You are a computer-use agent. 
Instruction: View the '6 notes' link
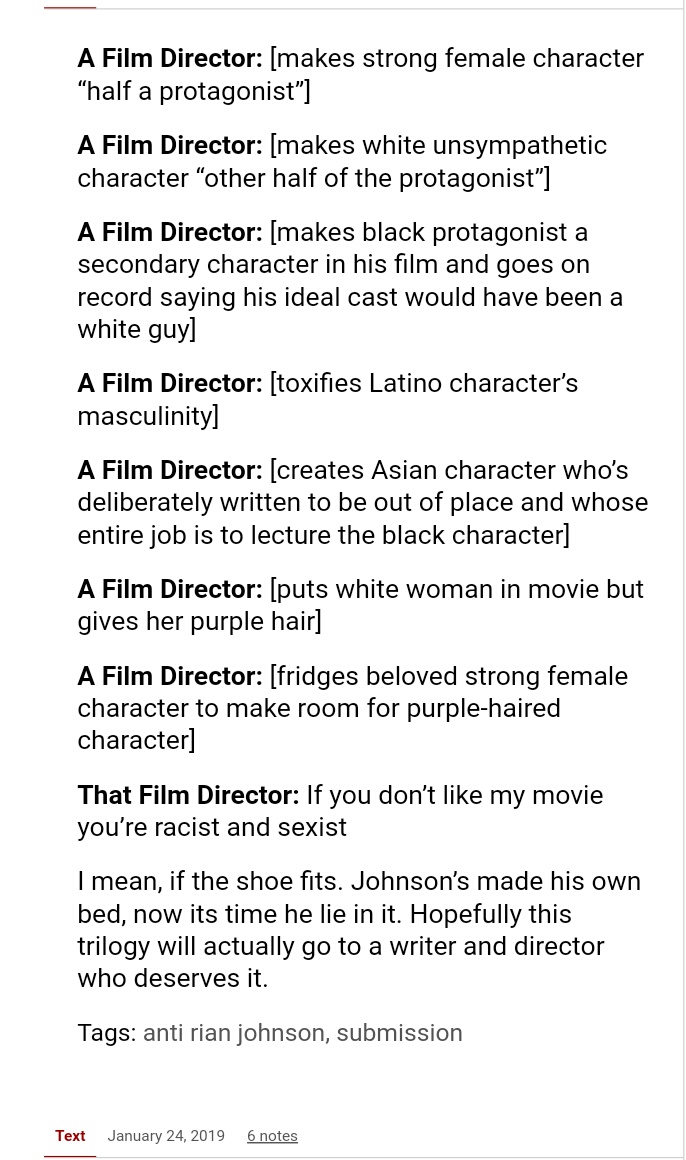click(x=272, y=1136)
